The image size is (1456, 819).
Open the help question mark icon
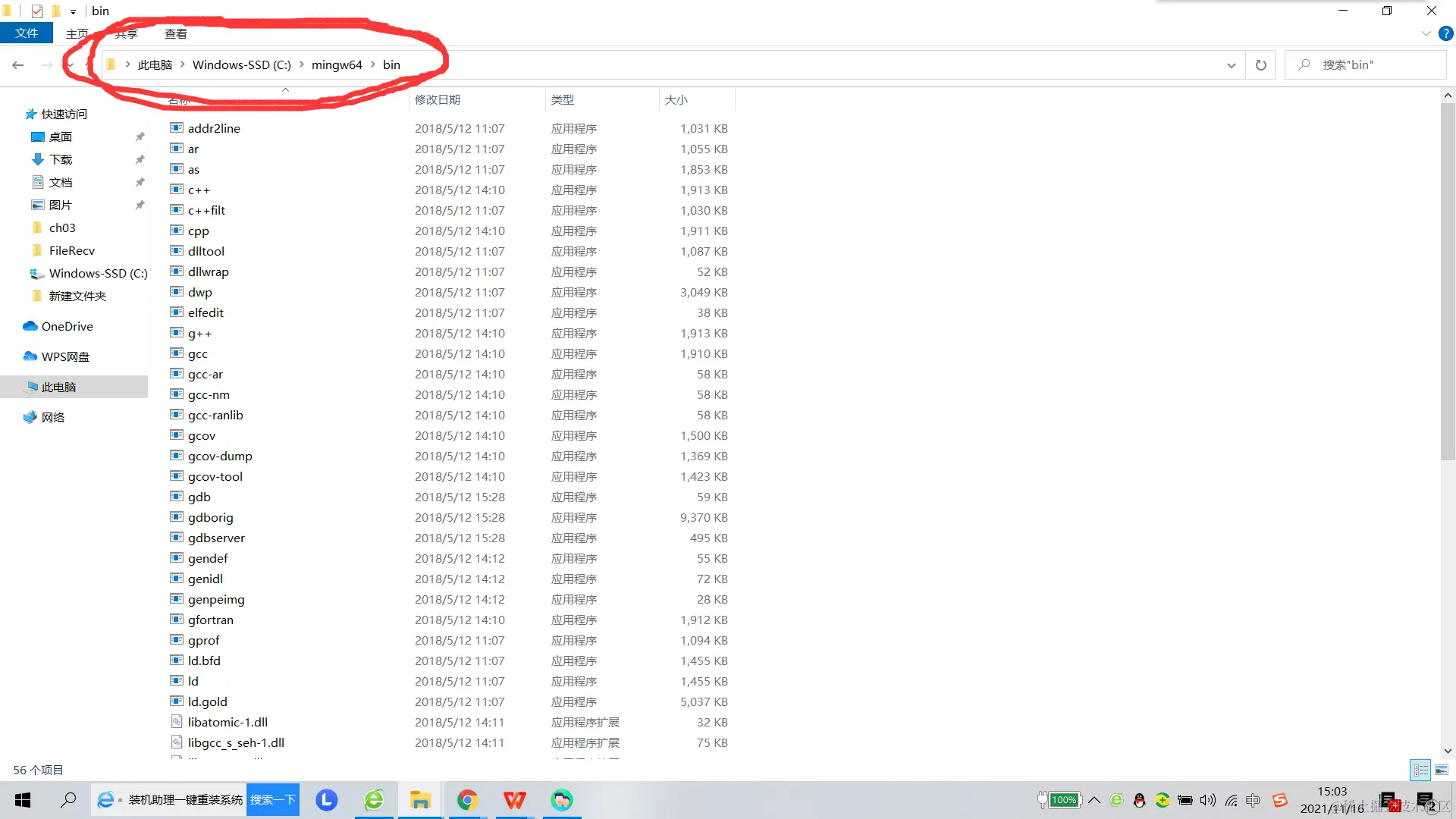(x=1445, y=33)
